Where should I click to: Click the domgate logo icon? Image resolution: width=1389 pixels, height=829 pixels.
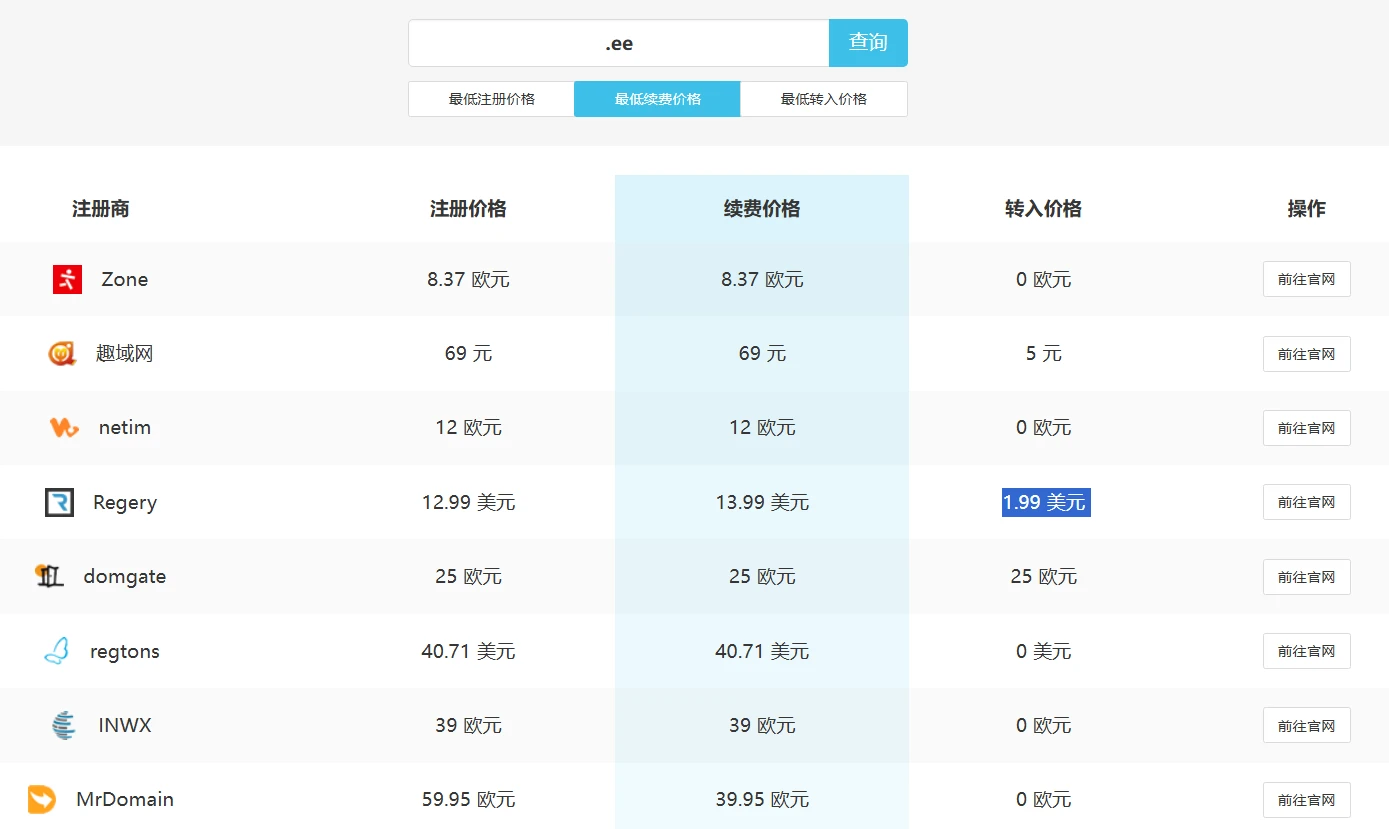tap(50, 576)
